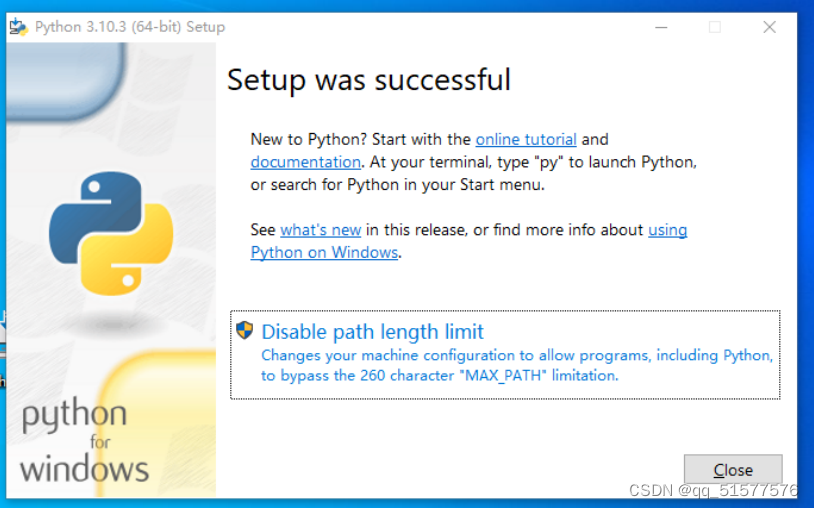Minimize the Python Setup window
Screen dimensions: 814x508
click(x=661, y=27)
